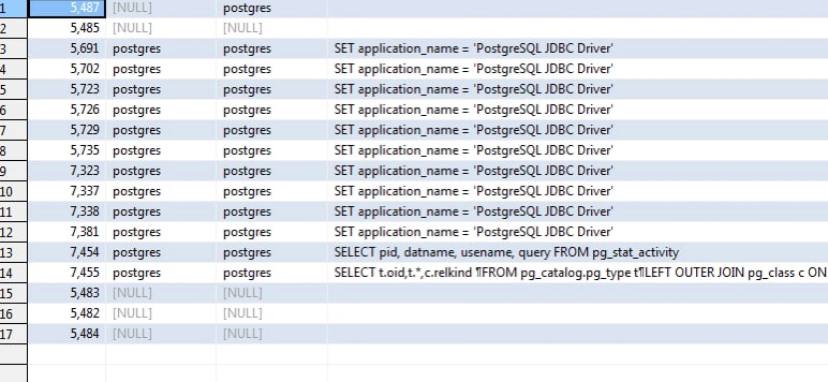Click the pid value 7,323
828x382 pixels.
coord(67,171)
